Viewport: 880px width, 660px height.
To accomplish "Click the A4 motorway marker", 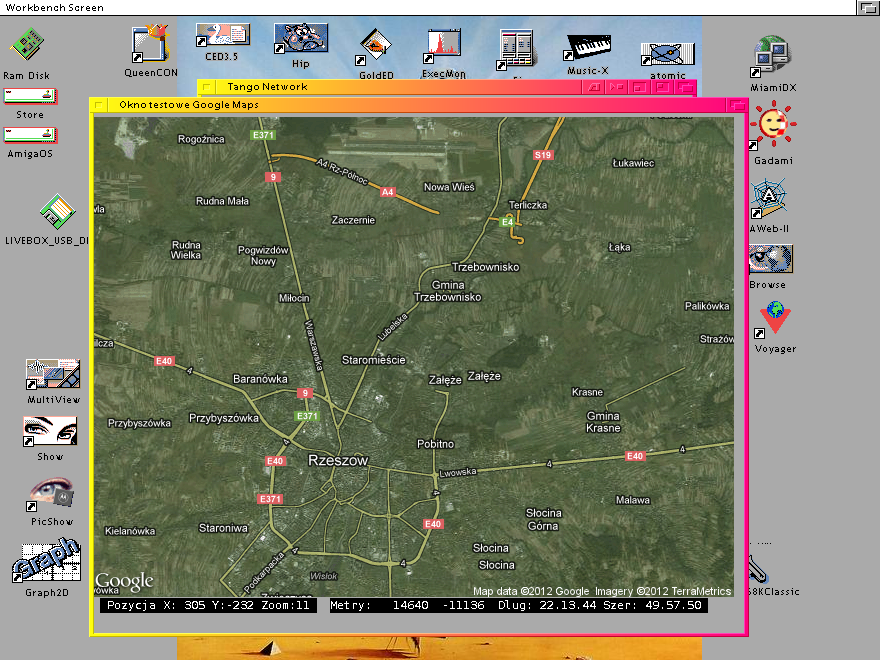I will (x=388, y=192).
